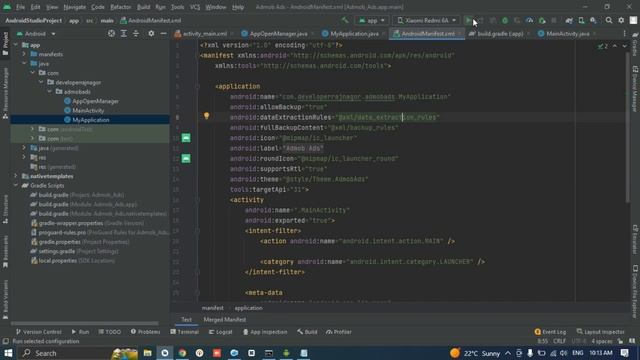
Task: Open the Profiler tool window
Action: coord(339,332)
